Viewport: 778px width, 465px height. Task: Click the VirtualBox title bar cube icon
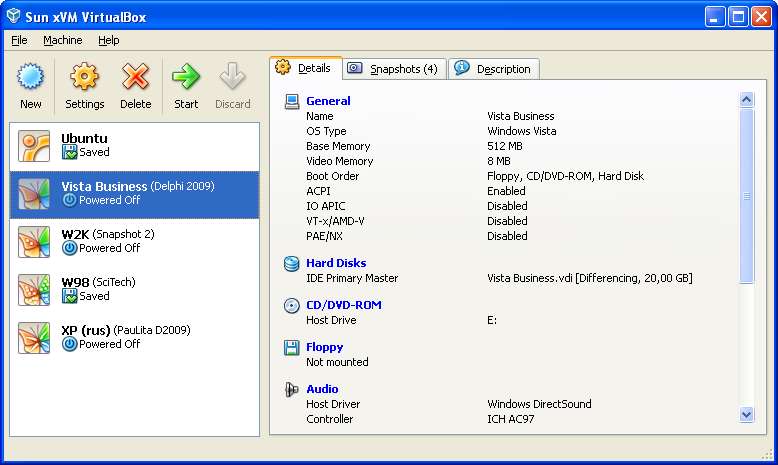coord(13,16)
